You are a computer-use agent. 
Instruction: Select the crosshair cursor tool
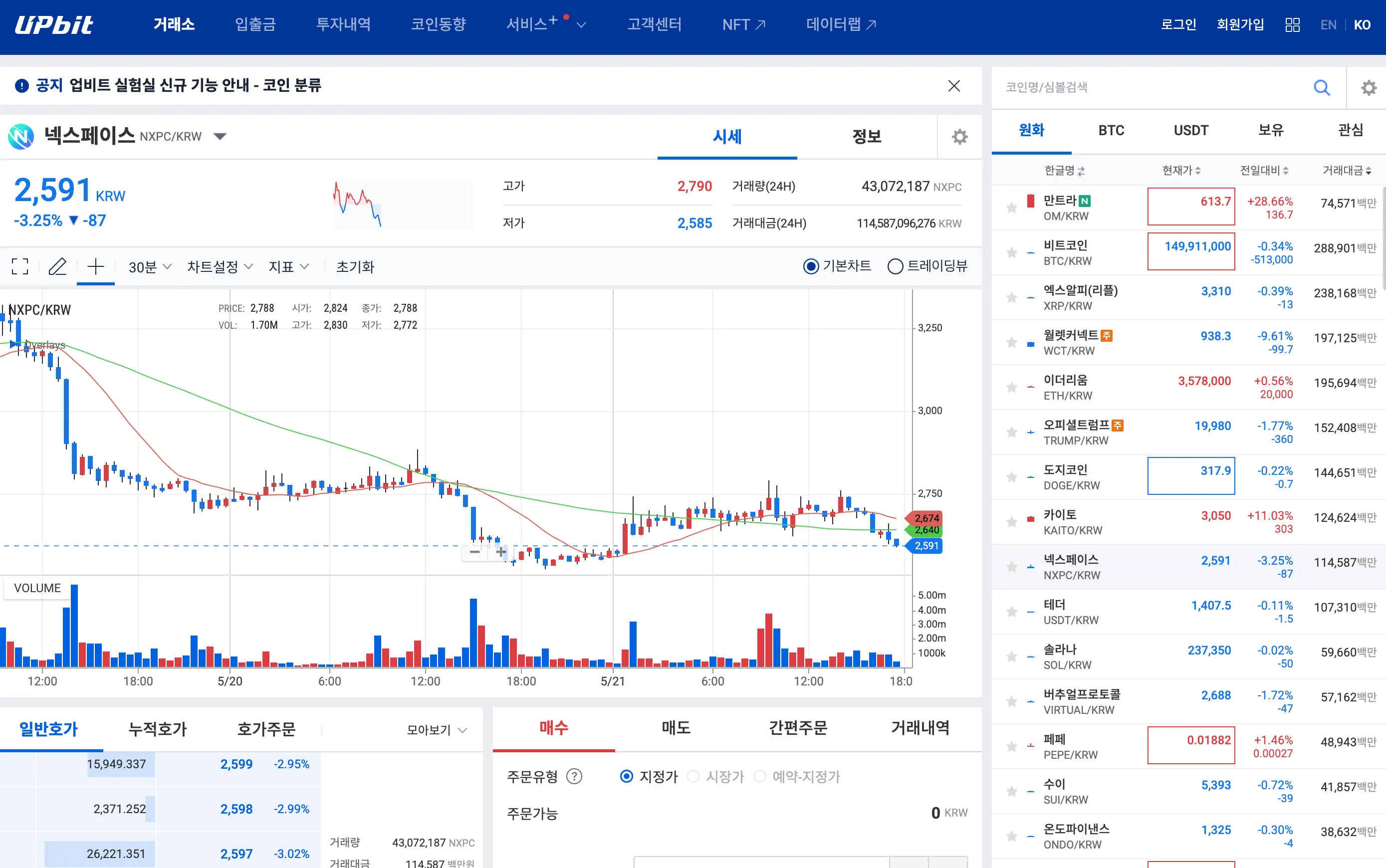click(95, 266)
